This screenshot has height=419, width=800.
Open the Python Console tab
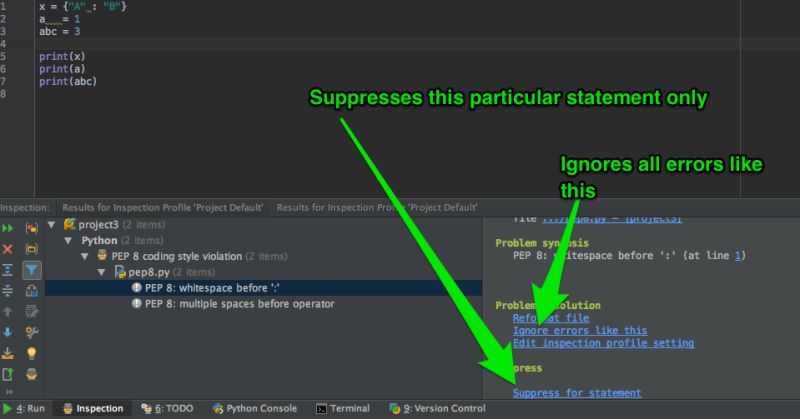pyautogui.click(x=255, y=409)
